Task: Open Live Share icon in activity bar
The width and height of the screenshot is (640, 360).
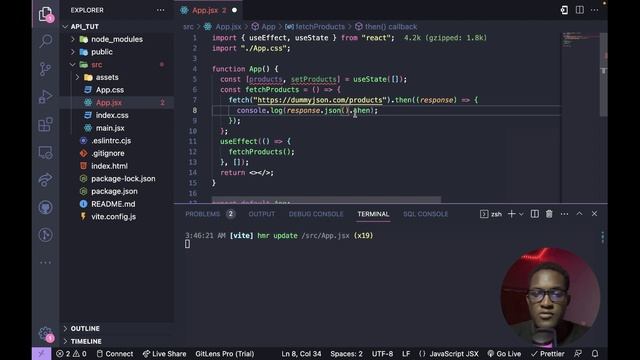Action: [x=45, y=180]
